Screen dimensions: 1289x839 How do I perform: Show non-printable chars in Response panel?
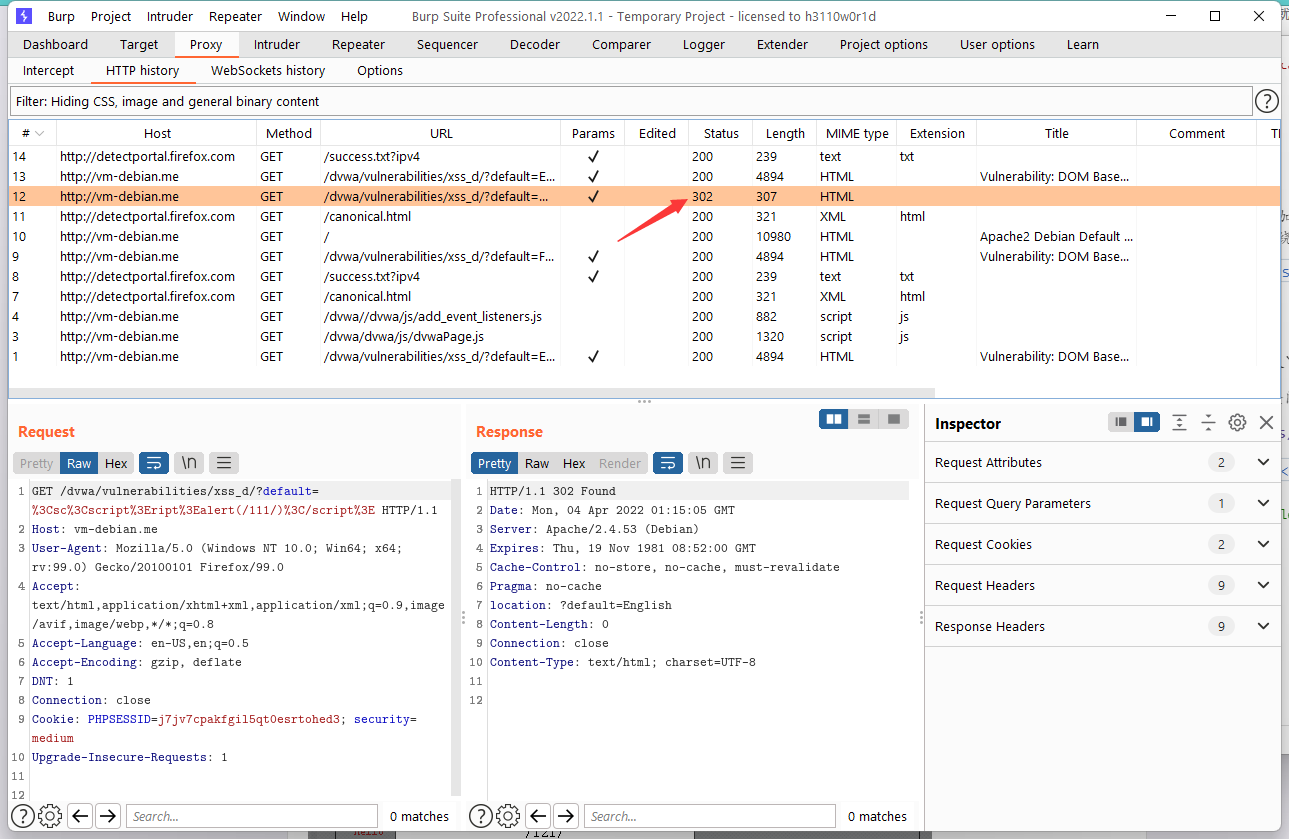703,463
